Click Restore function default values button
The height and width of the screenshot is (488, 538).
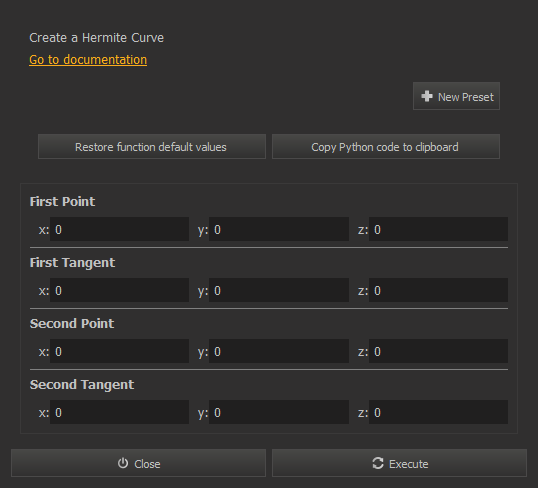coord(152,147)
